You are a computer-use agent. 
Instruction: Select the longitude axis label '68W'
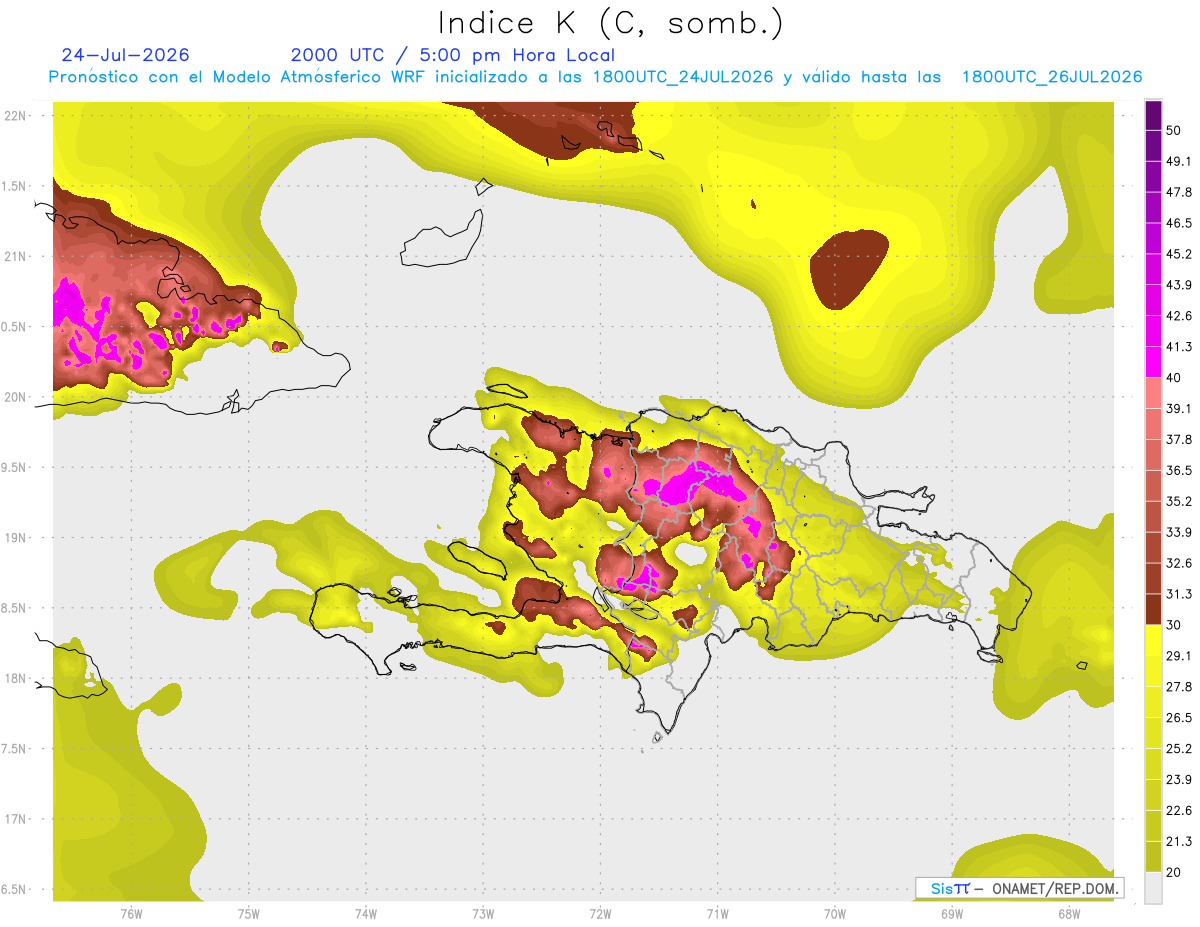1069,913
